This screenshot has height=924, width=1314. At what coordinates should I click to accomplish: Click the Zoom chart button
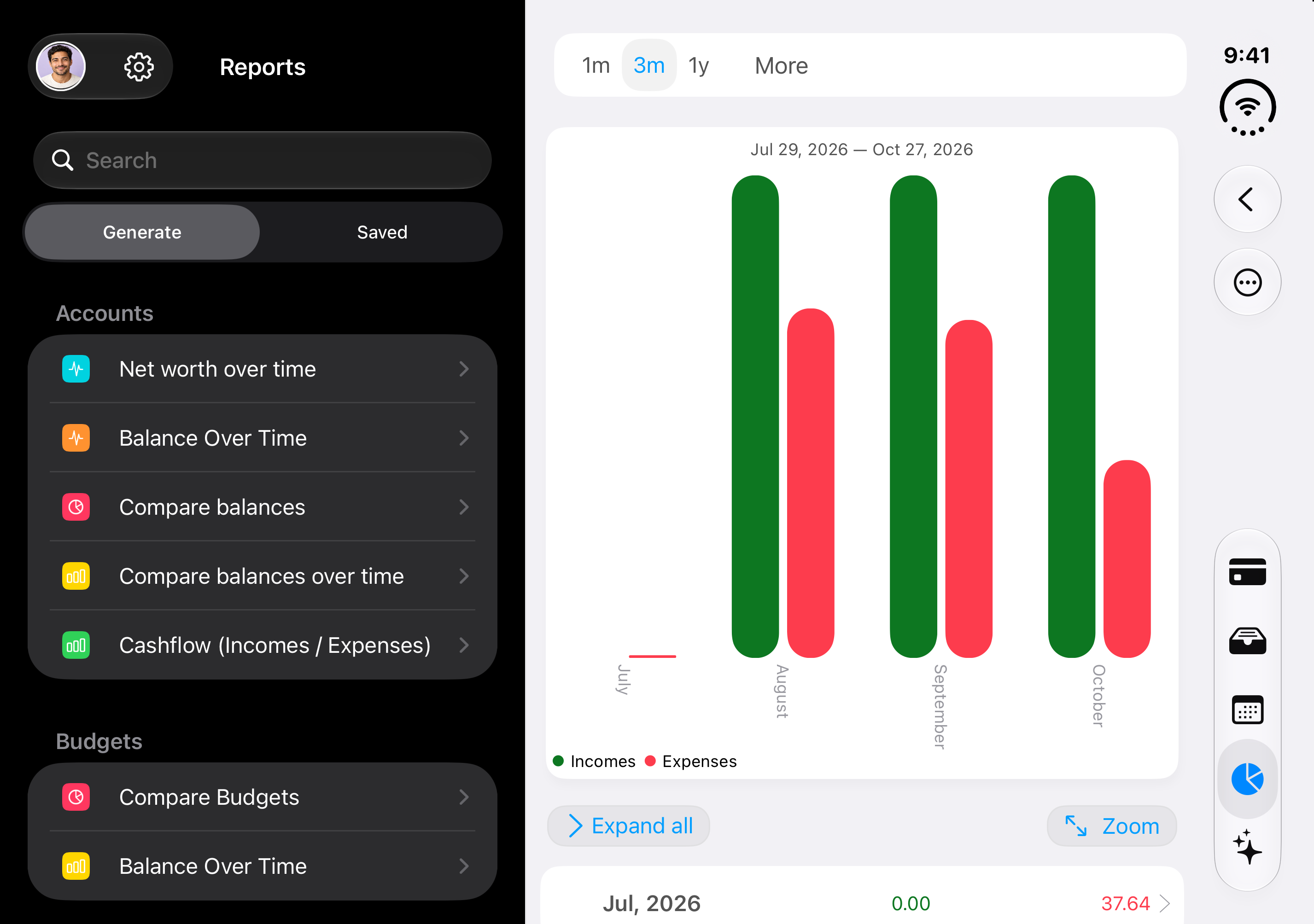pyautogui.click(x=1111, y=826)
